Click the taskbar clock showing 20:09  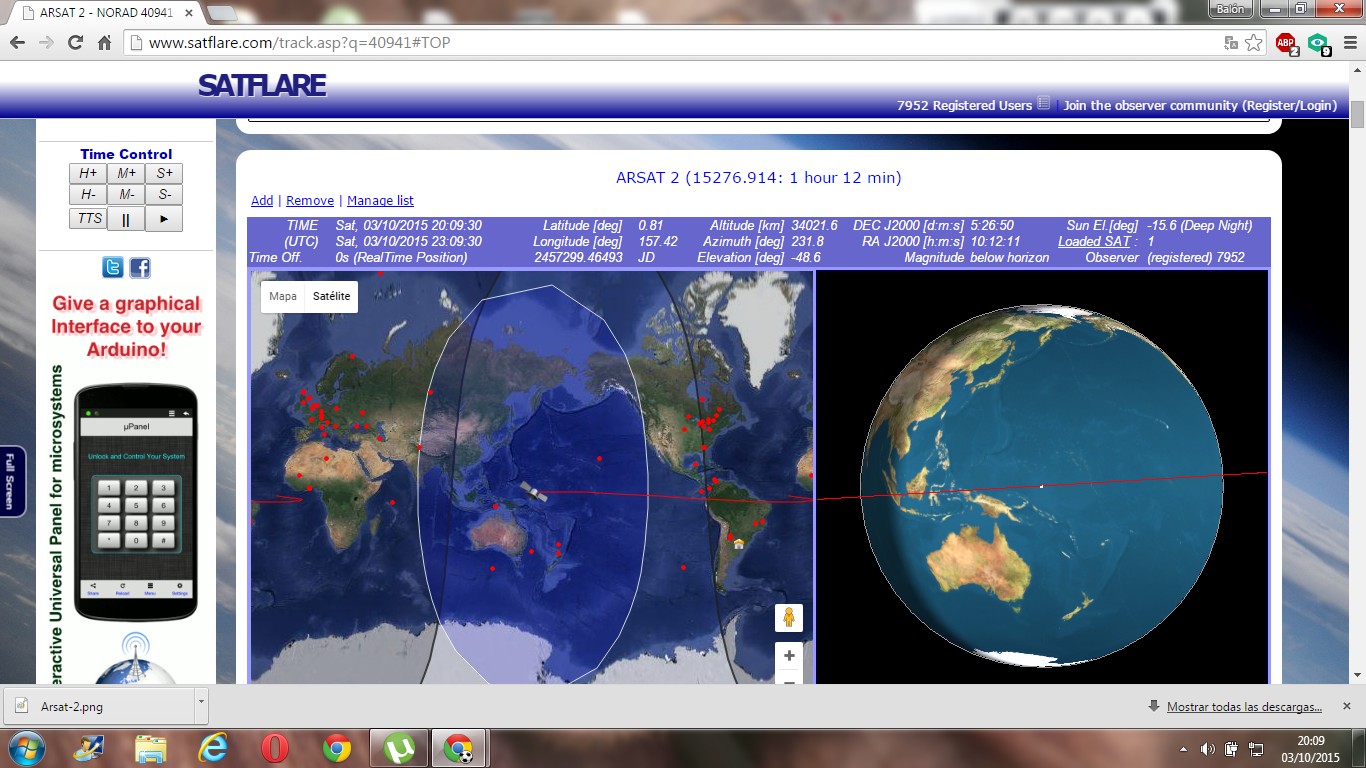coord(1310,749)
